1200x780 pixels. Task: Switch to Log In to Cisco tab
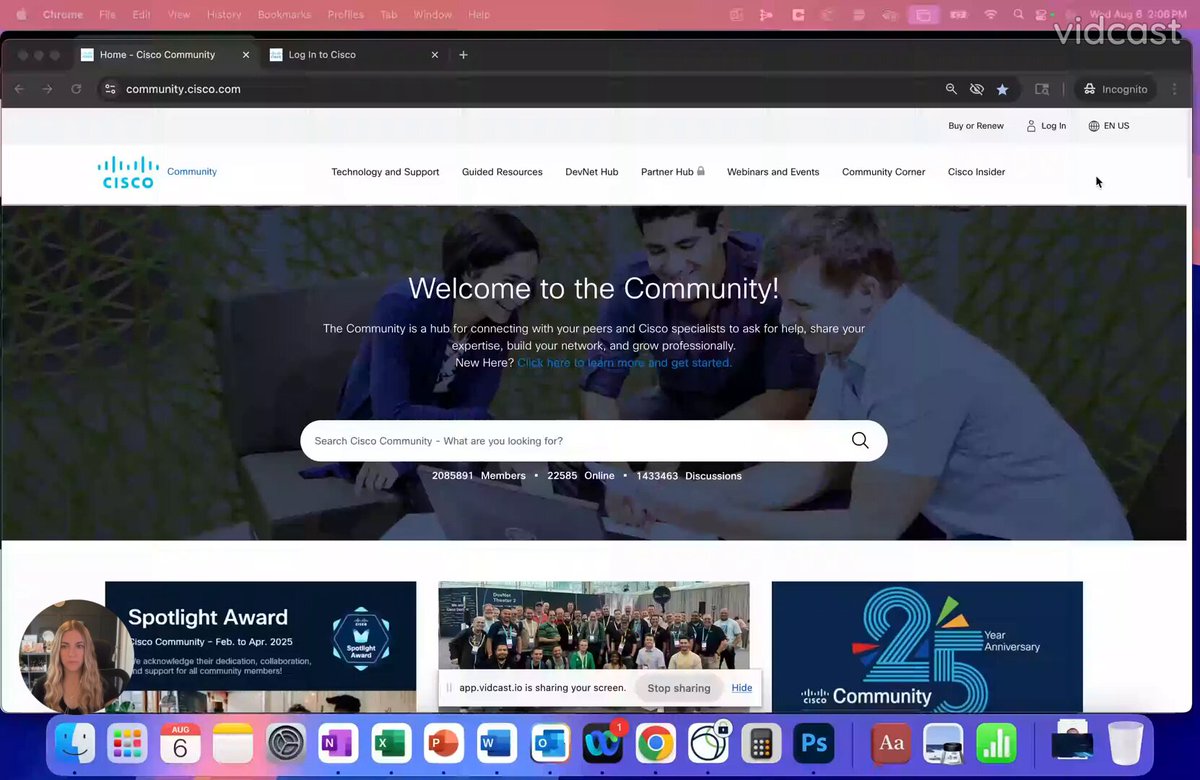[x=354, y=55]
